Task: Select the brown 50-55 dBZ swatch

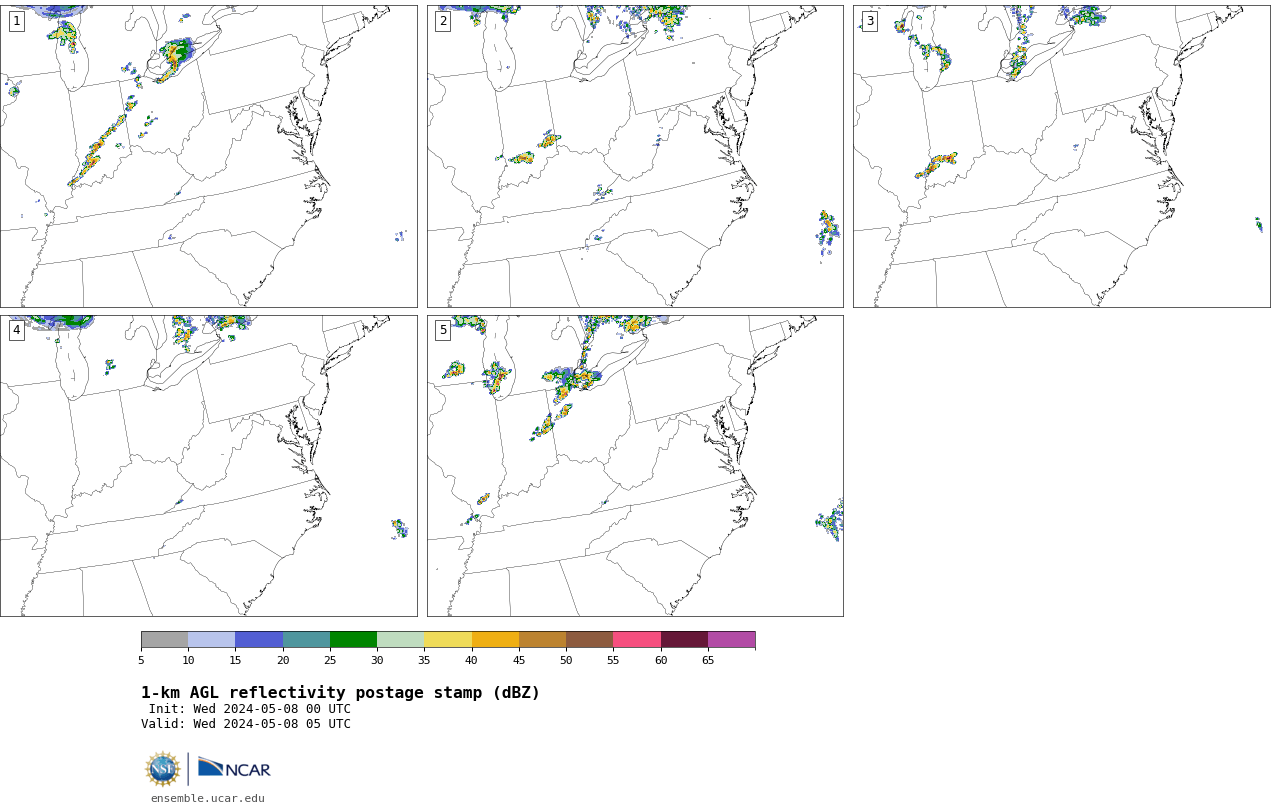Action: click(590, 640)
